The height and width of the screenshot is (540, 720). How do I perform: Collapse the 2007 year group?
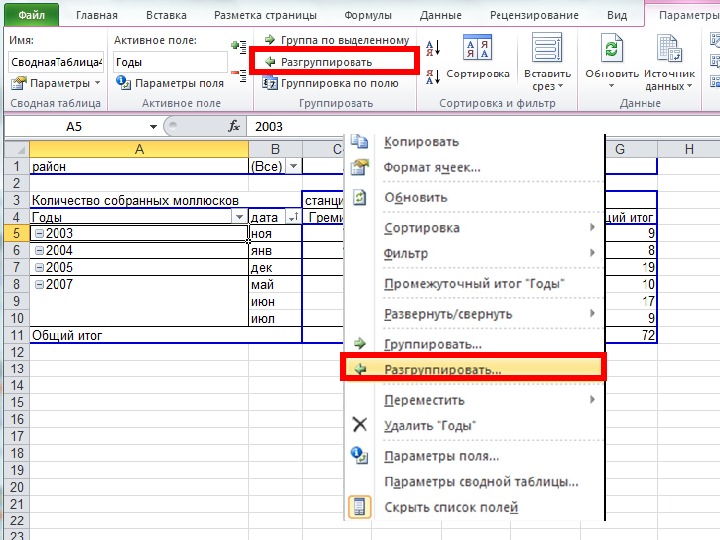pyautogui.click(x=37, y=285)
